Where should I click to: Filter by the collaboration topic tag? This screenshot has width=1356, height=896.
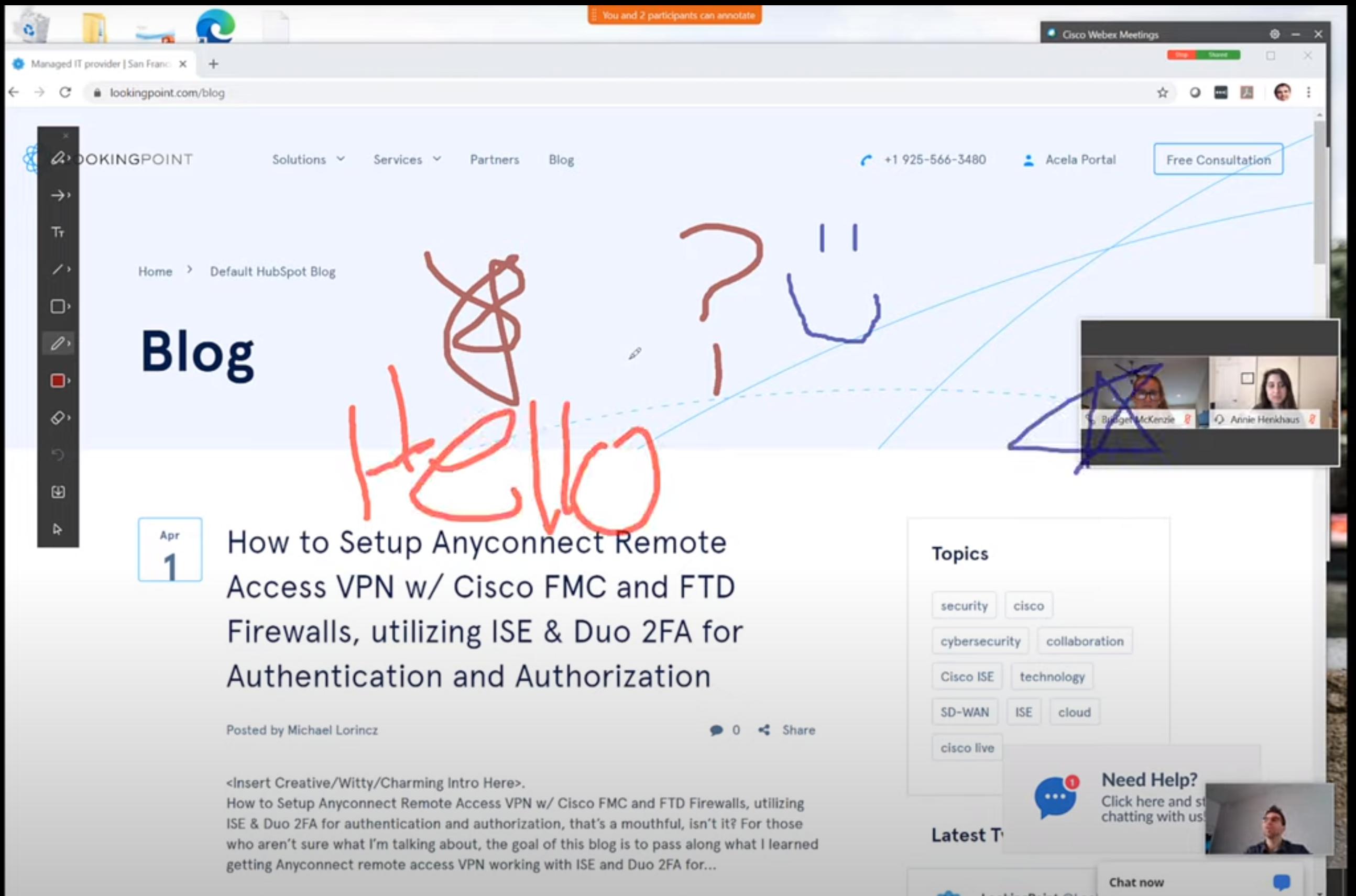tap(1085, 640)
